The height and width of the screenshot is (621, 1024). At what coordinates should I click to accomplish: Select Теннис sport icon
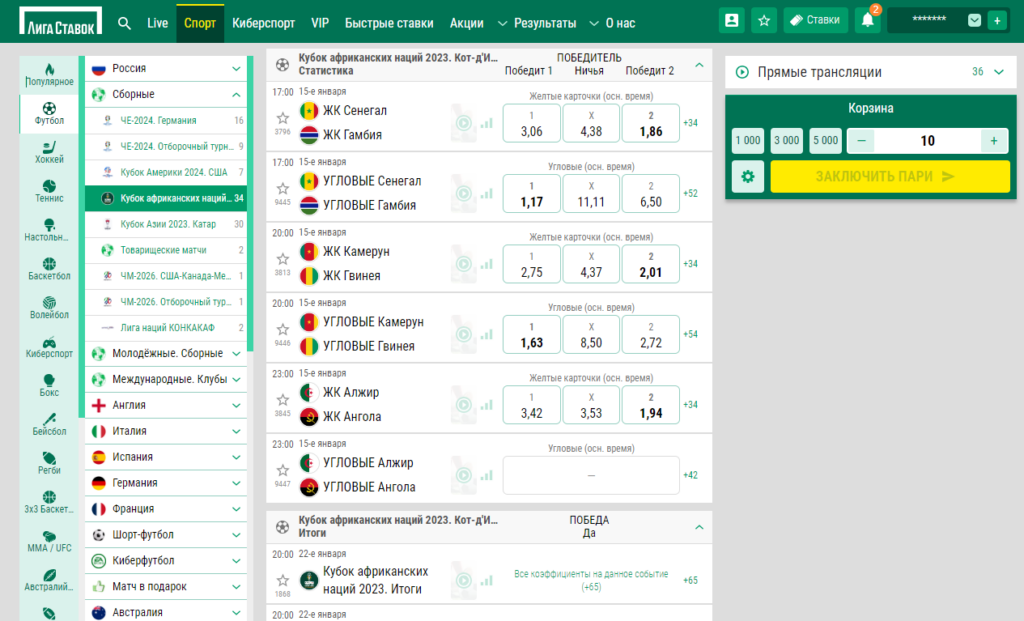(x=49, y=191)
